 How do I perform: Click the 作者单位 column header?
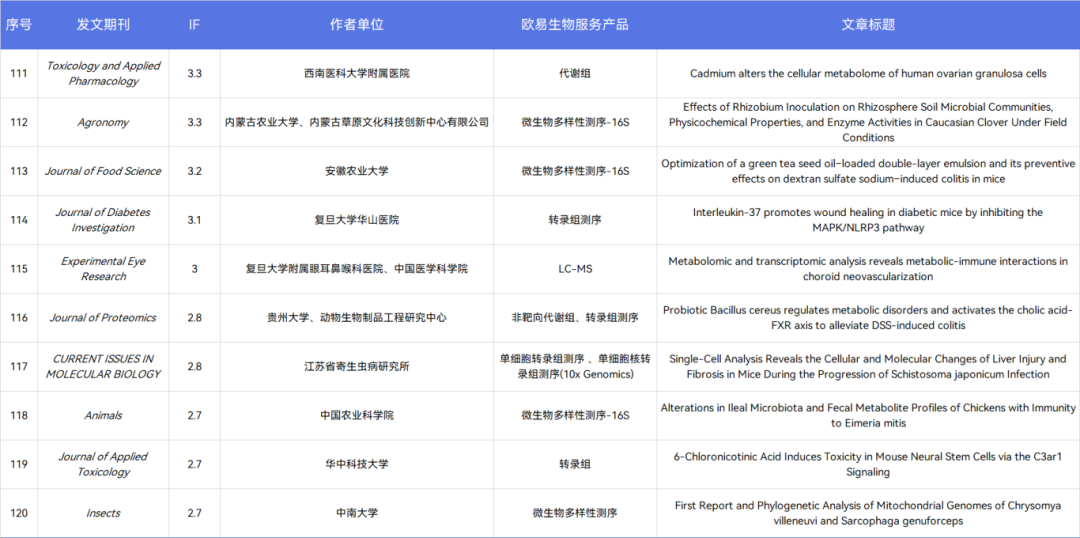(357, 24)
